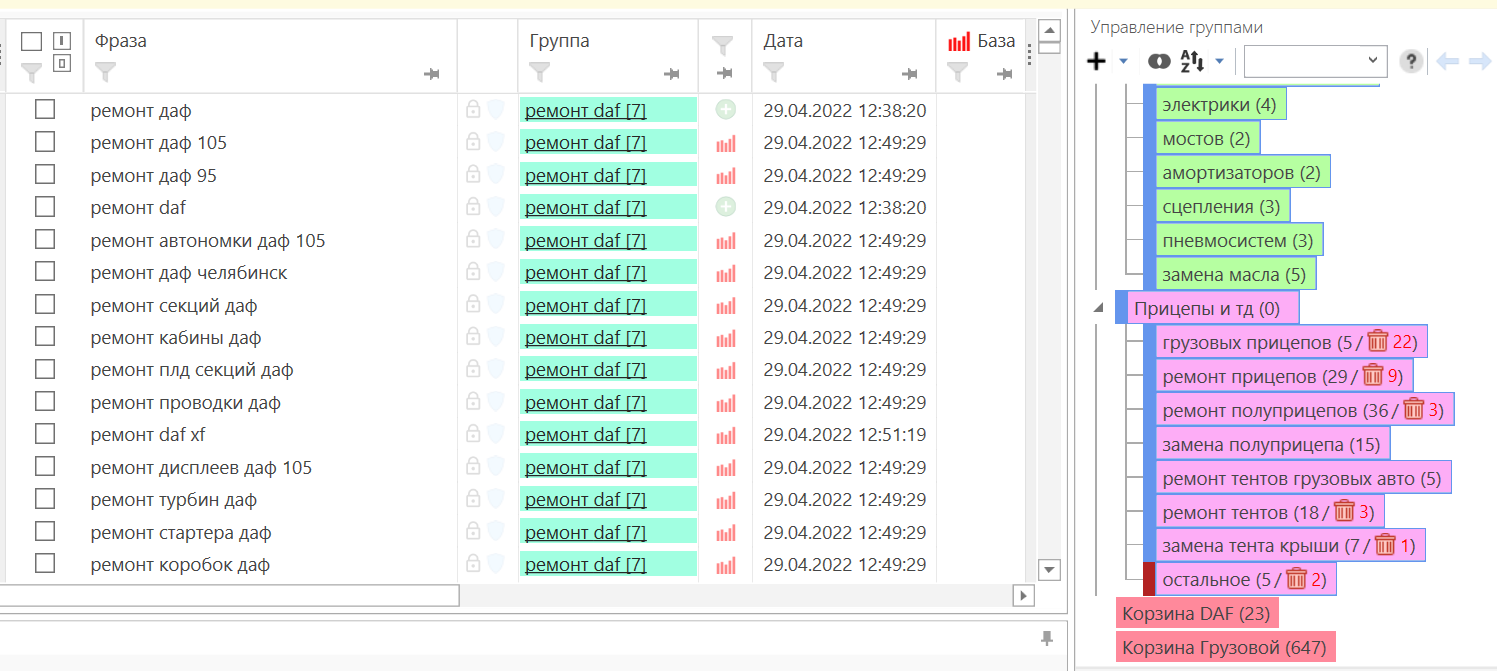This screenshot has width=1497, height=671.
Task: Check the box for ремонт даф челябинск
Action: tap(45, 272)
